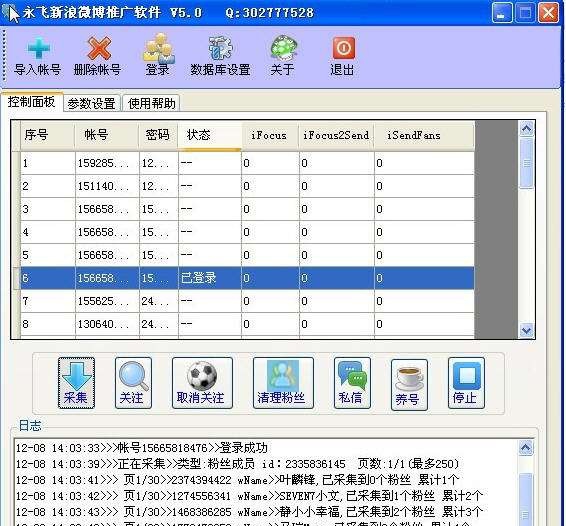Click the 退出 exit icon

pyautogui.click(x=343, y=56)
